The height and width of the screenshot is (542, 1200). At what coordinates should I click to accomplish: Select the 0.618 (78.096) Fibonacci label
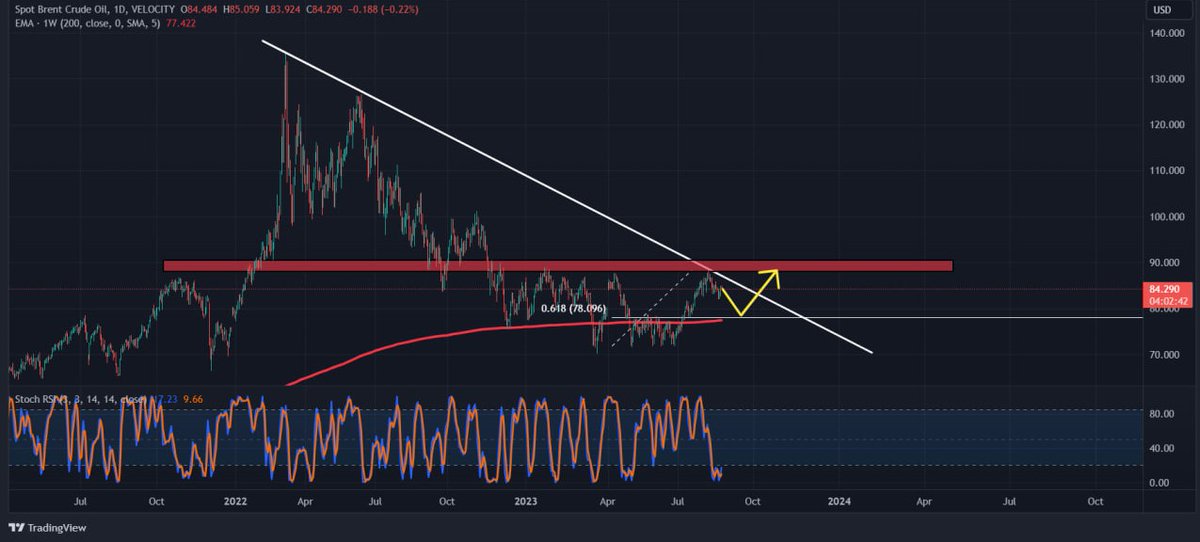pos(574,309)
